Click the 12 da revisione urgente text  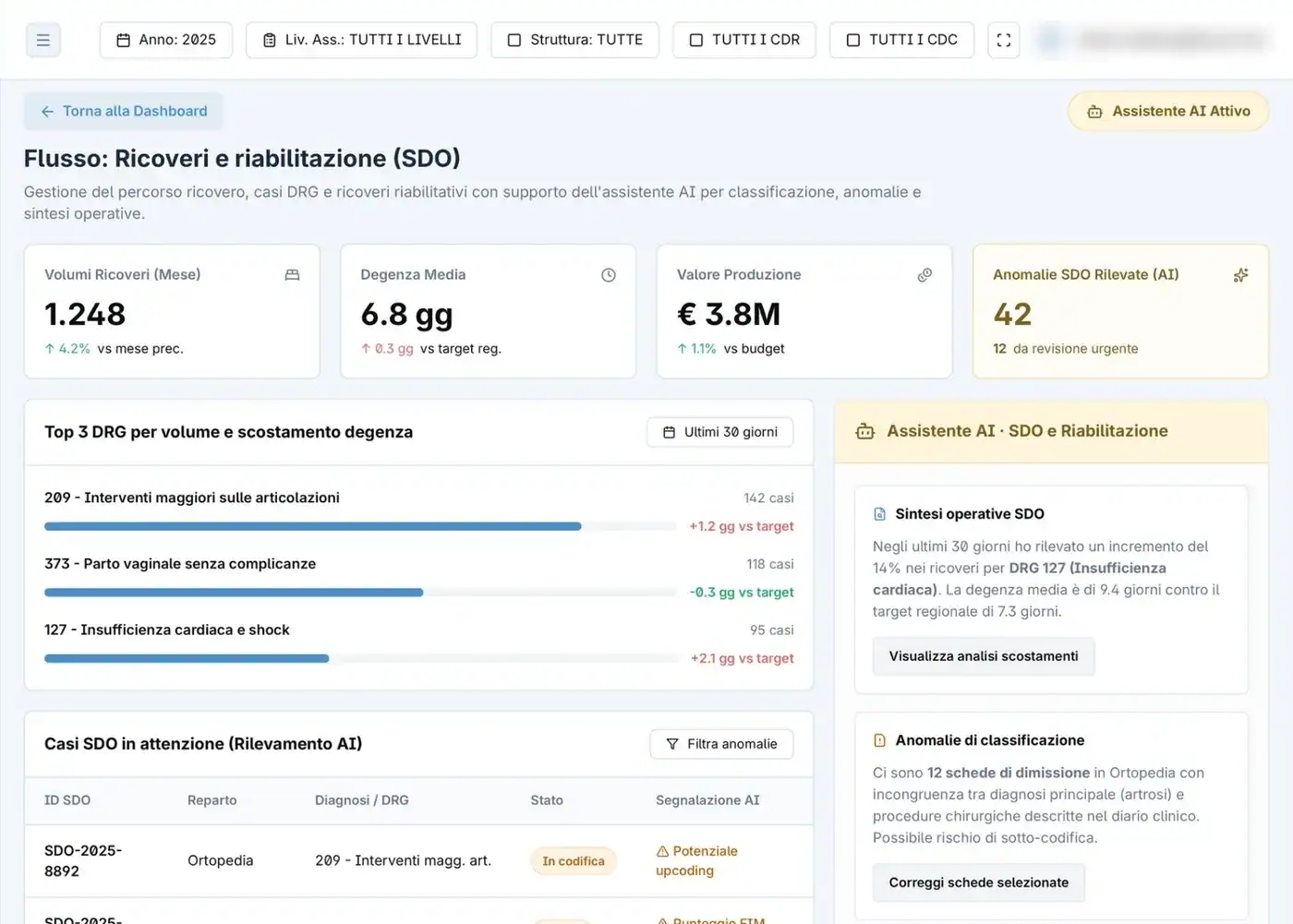(x=1066, y=349)
